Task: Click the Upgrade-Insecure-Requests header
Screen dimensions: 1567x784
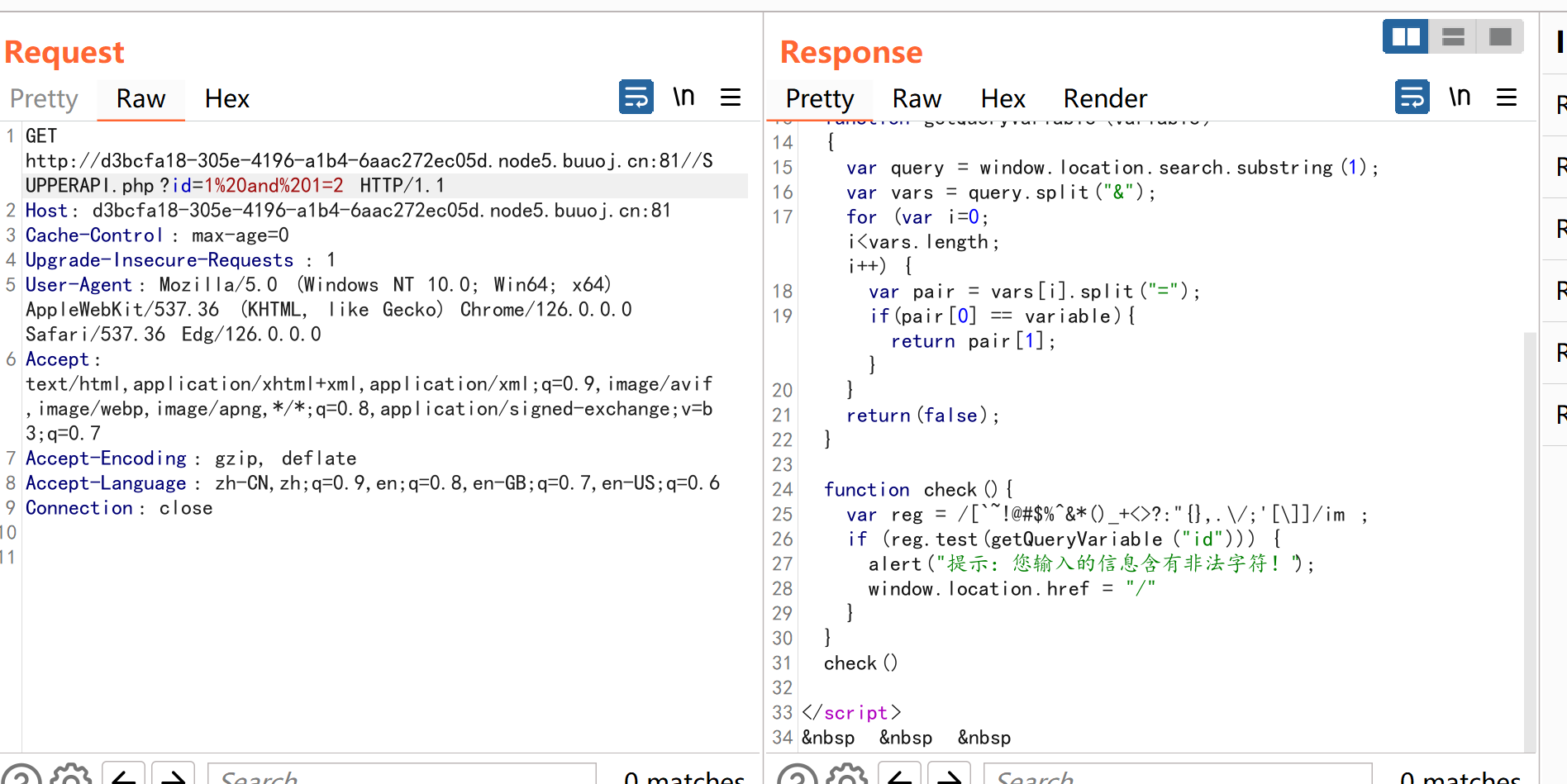Action: pyautogui.click(x=160, y=260)
